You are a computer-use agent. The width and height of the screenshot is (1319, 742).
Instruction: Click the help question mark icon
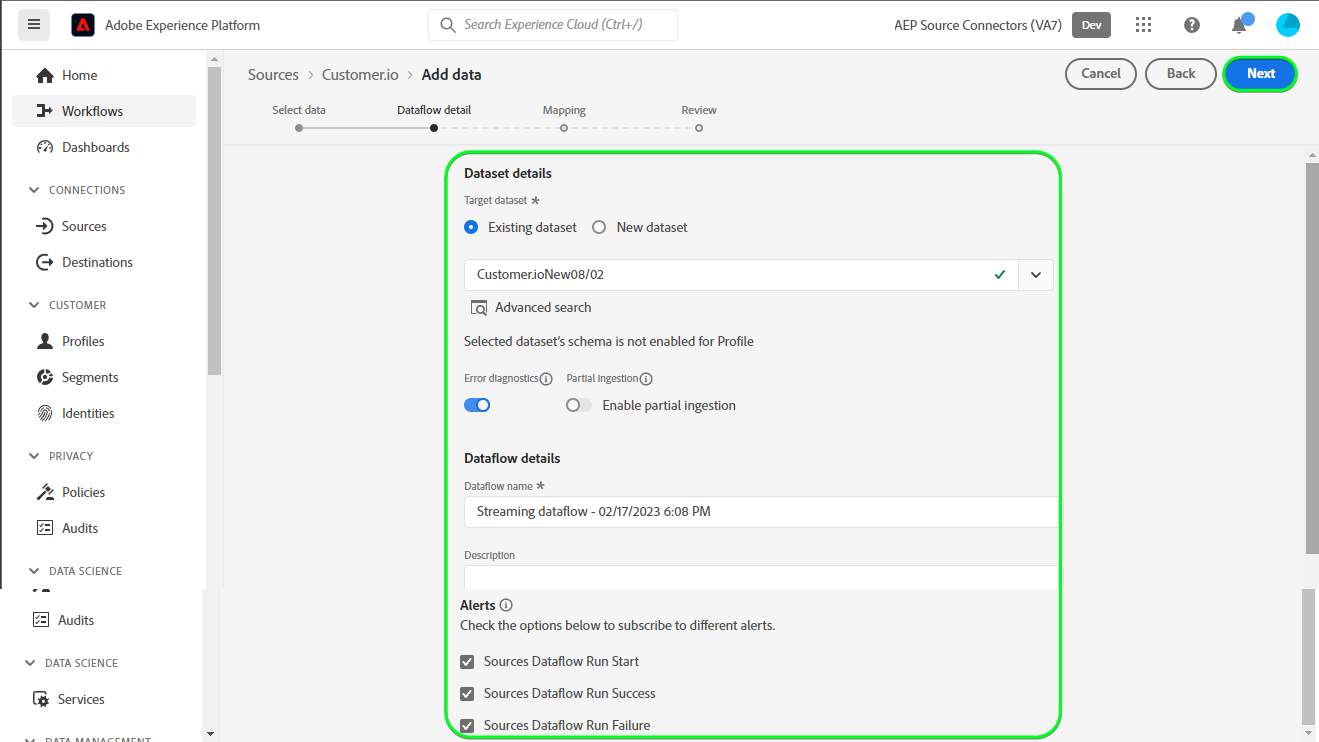tap(1192, 25)
